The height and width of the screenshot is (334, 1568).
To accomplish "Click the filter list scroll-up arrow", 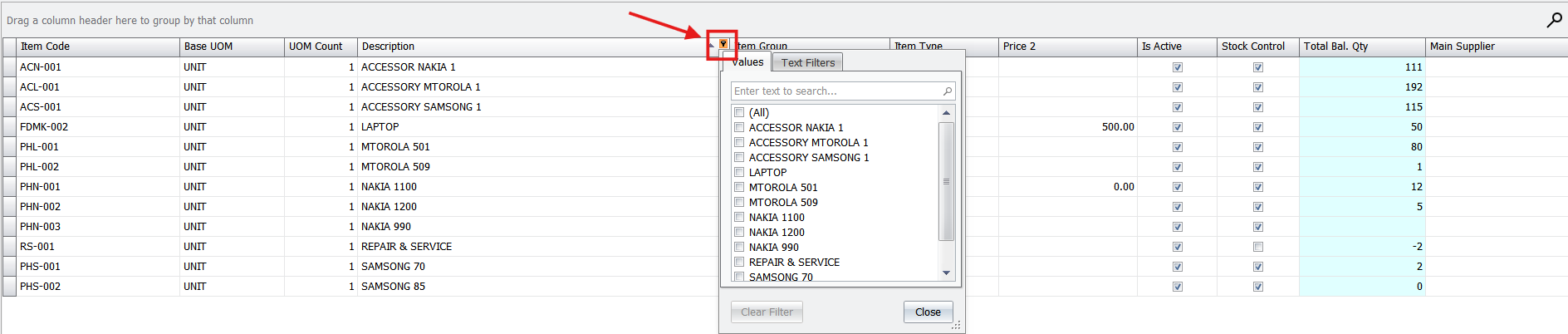I will (x=946, y=113).
